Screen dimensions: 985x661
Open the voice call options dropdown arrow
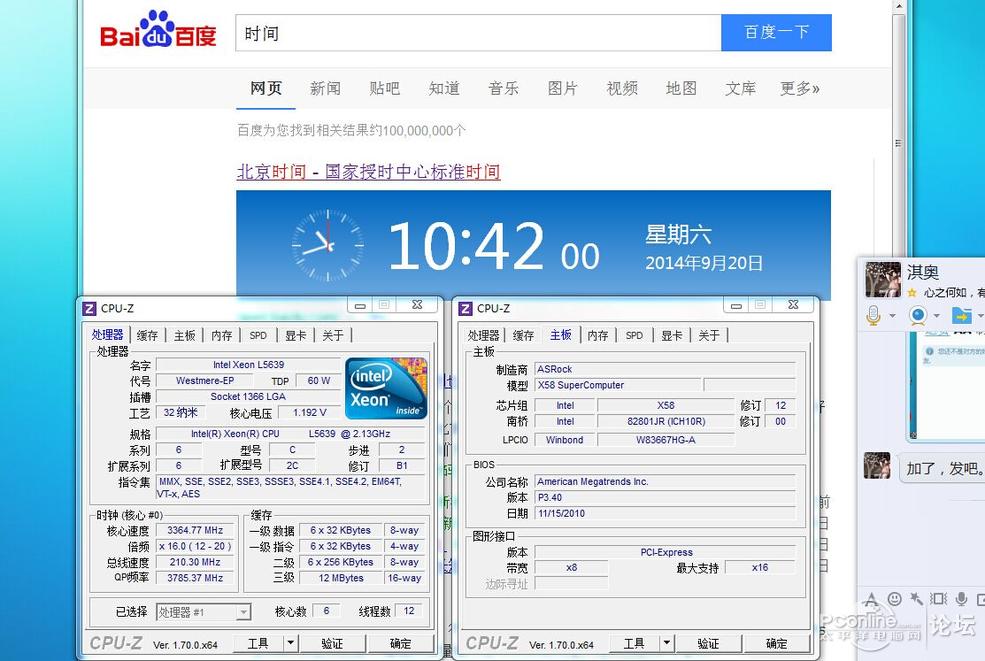[x=892, y=315]
